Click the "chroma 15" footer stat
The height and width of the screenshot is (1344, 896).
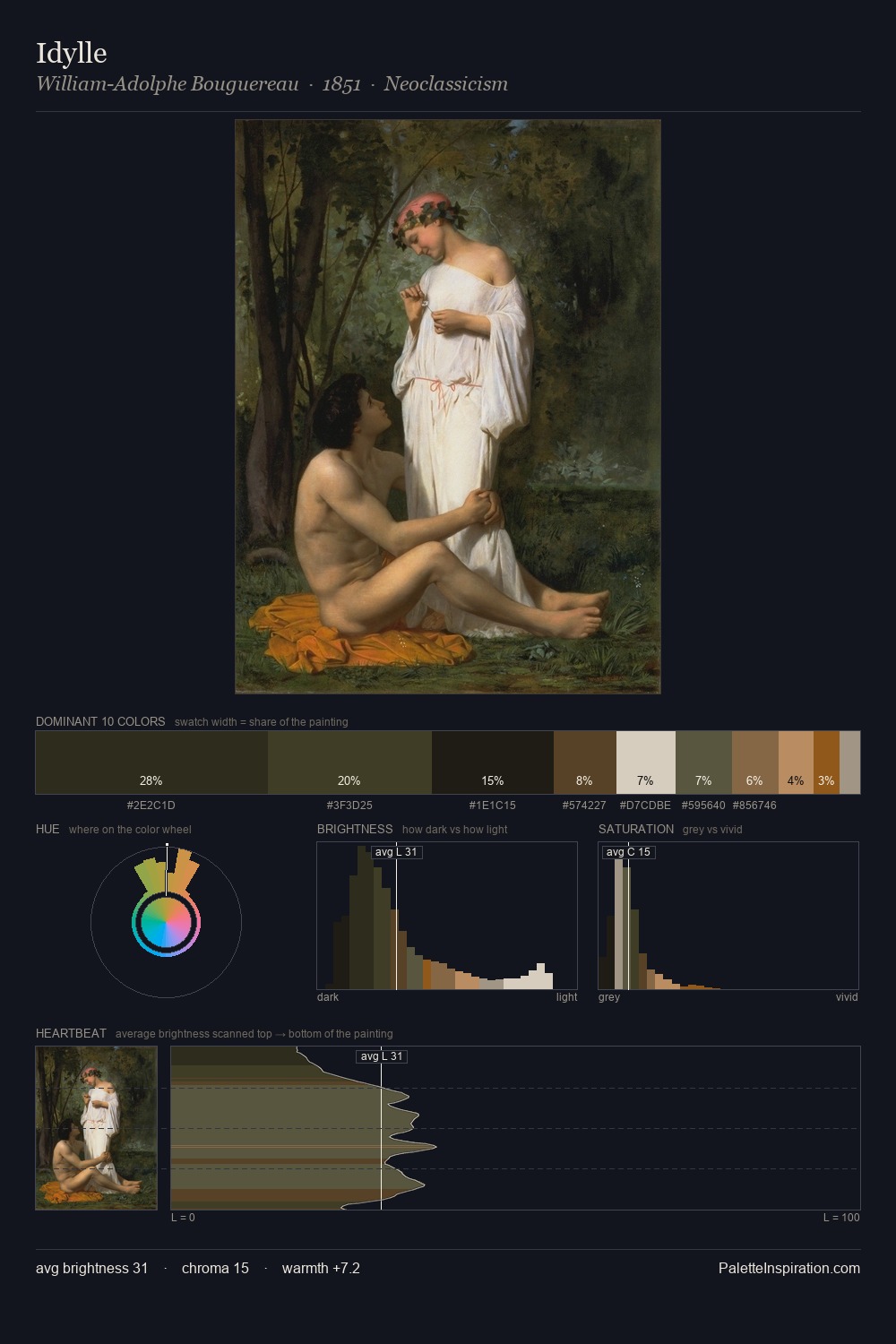coord(215,1268)
